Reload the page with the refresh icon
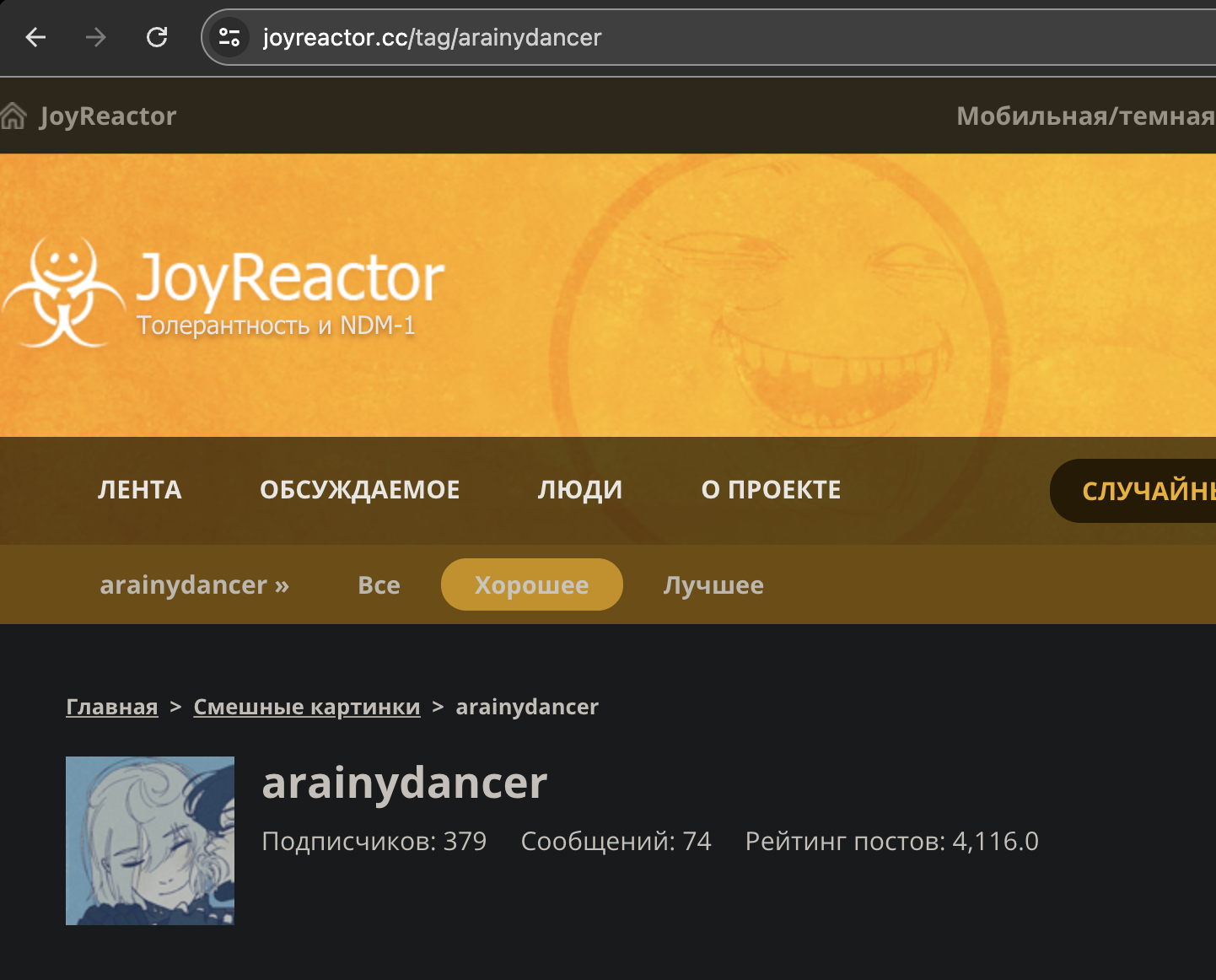Viewport: 1216px width, 980px height. [157, 37]
